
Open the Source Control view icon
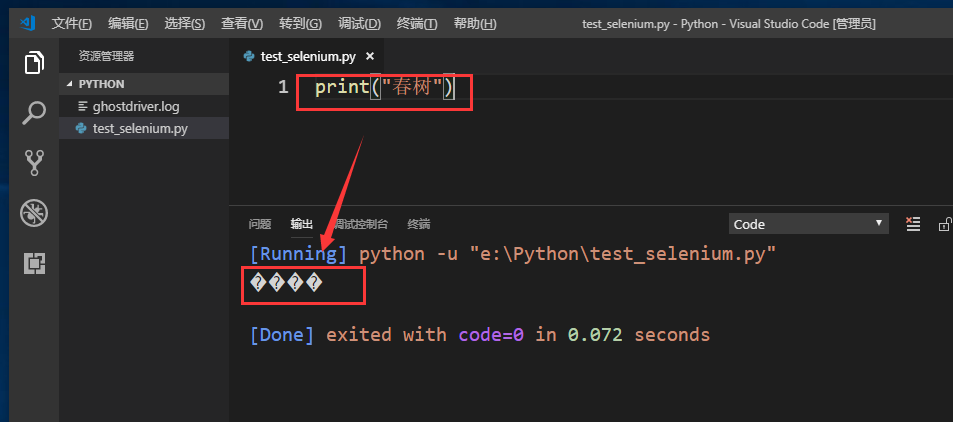tap(34, 162)
